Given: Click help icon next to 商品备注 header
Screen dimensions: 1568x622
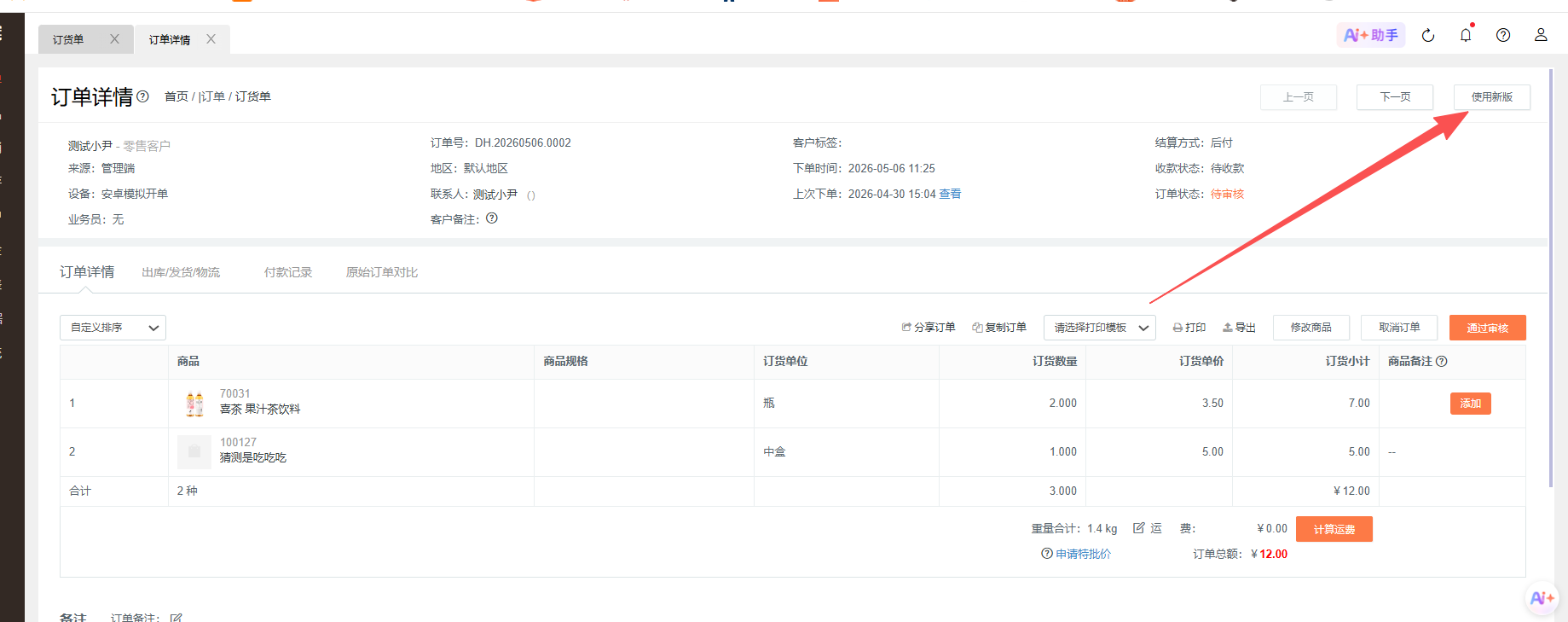Looking at the screenshot, I should point(1442,361).
